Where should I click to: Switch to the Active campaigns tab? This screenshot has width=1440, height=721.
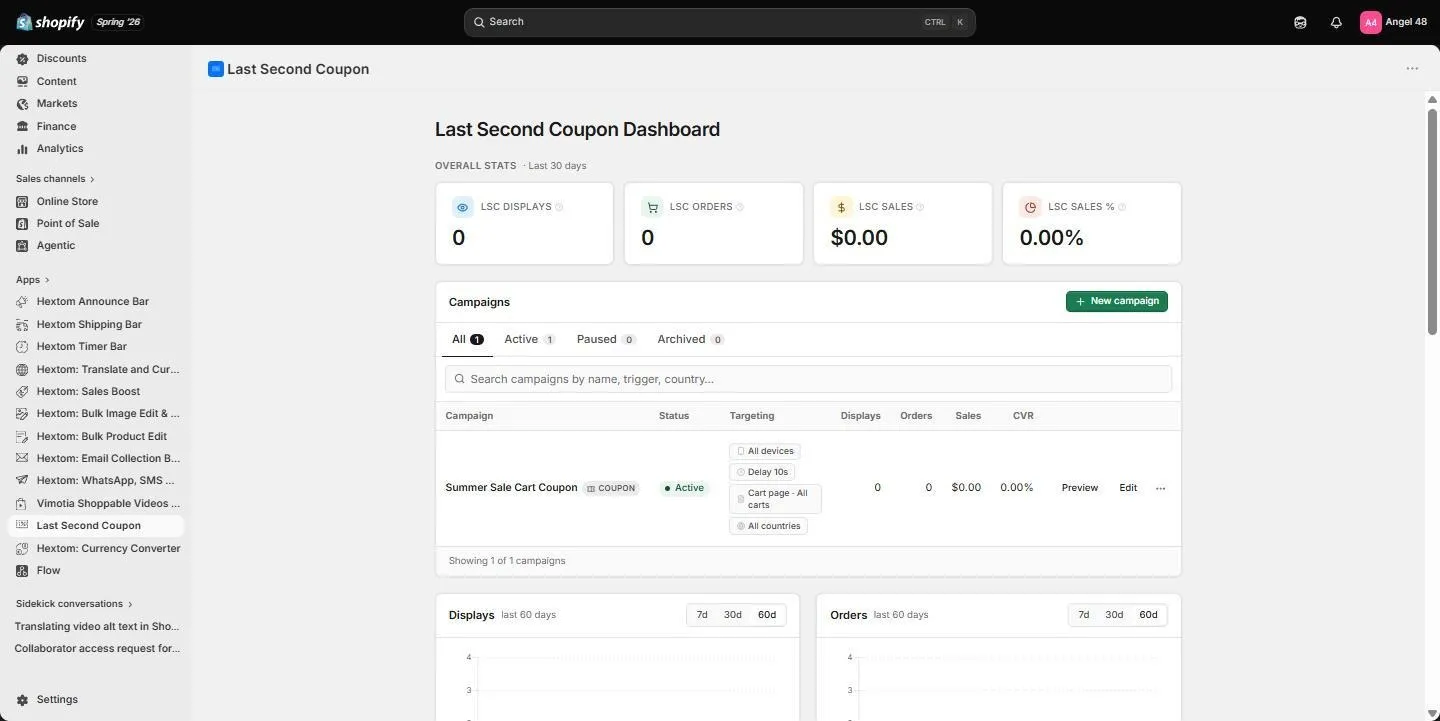click(529, 340)
